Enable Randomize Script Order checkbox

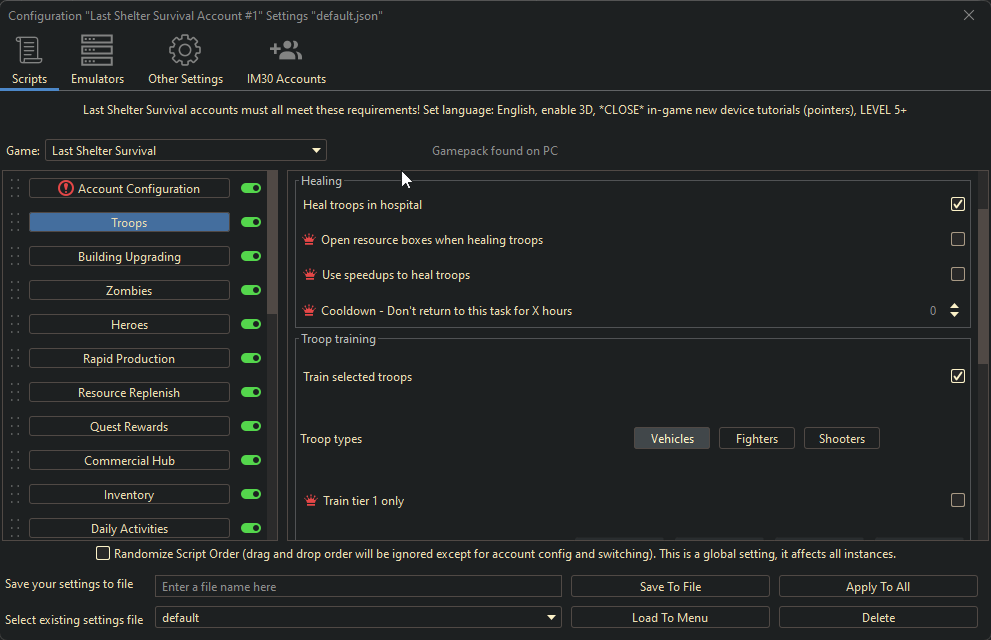click(x=102, y=553)
